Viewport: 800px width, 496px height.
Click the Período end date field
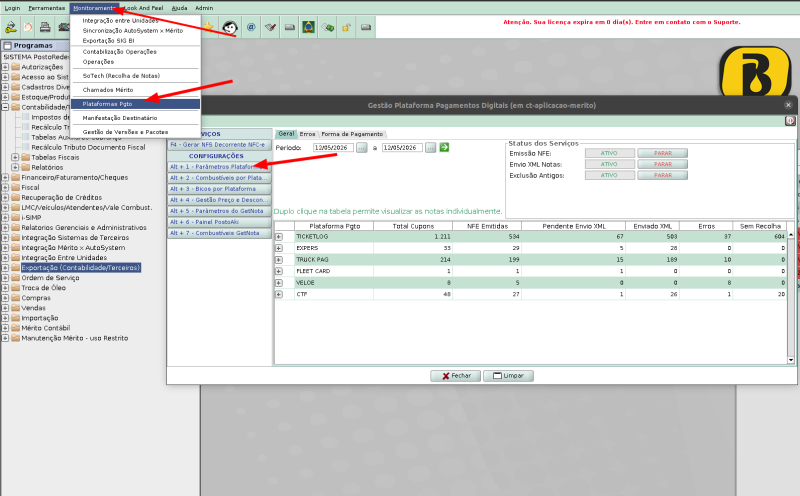pyautogui.click(x=403, y=147)
